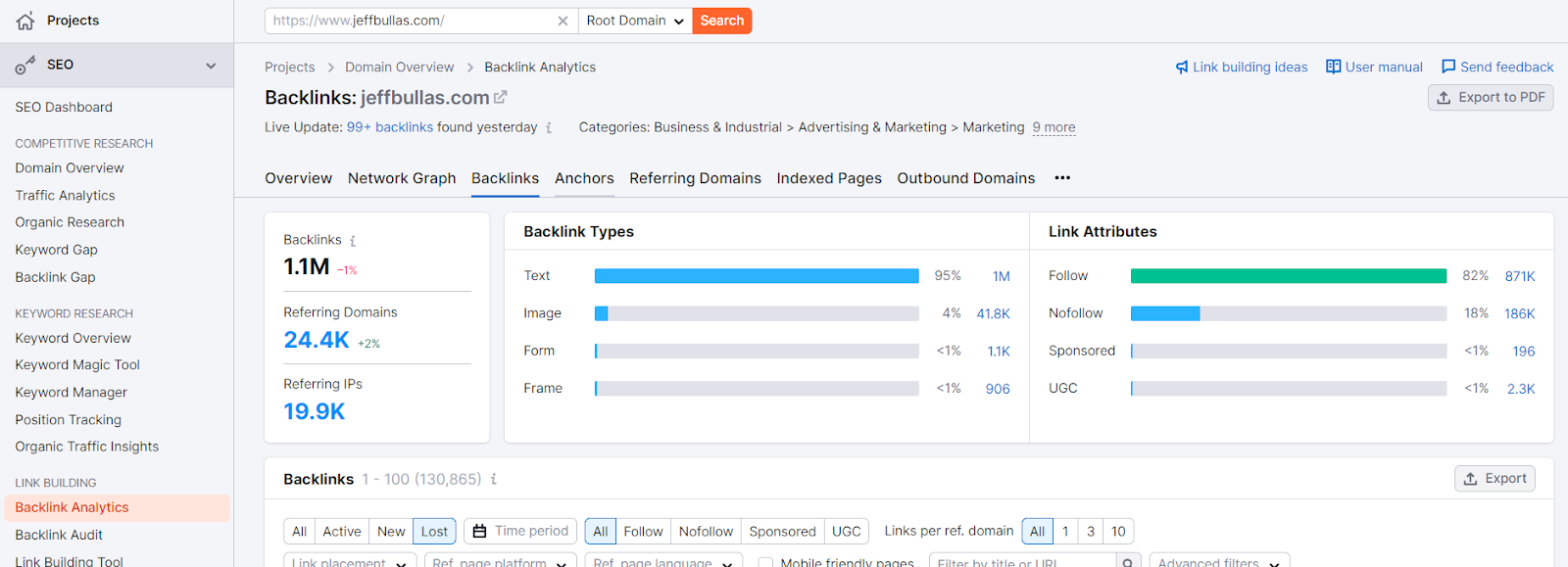Open the Indexed Pages tab
Image resolution: width=1568 pixels, height=567 pixels.
point(829,178)
